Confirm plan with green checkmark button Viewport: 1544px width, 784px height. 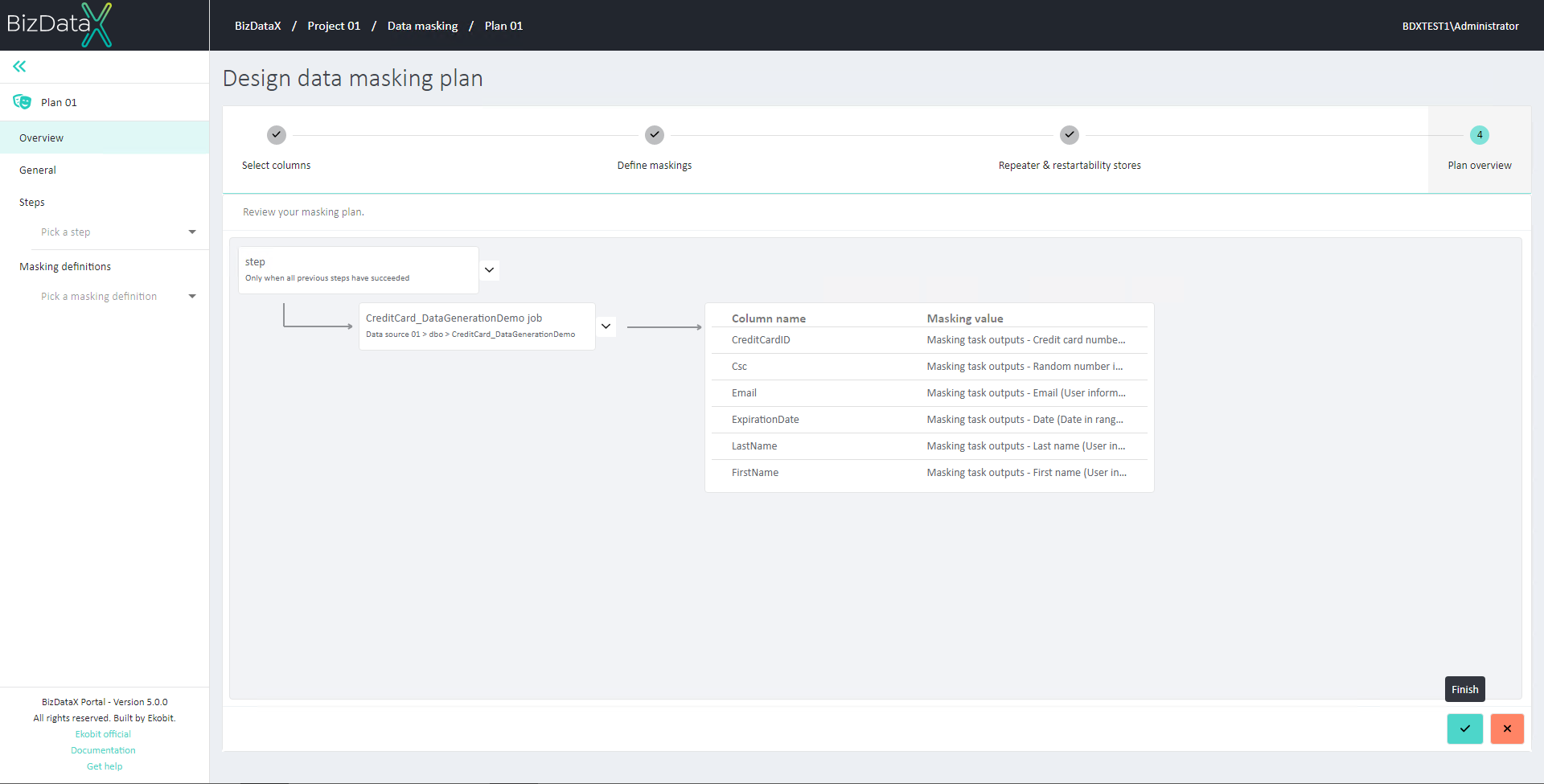1465,729
